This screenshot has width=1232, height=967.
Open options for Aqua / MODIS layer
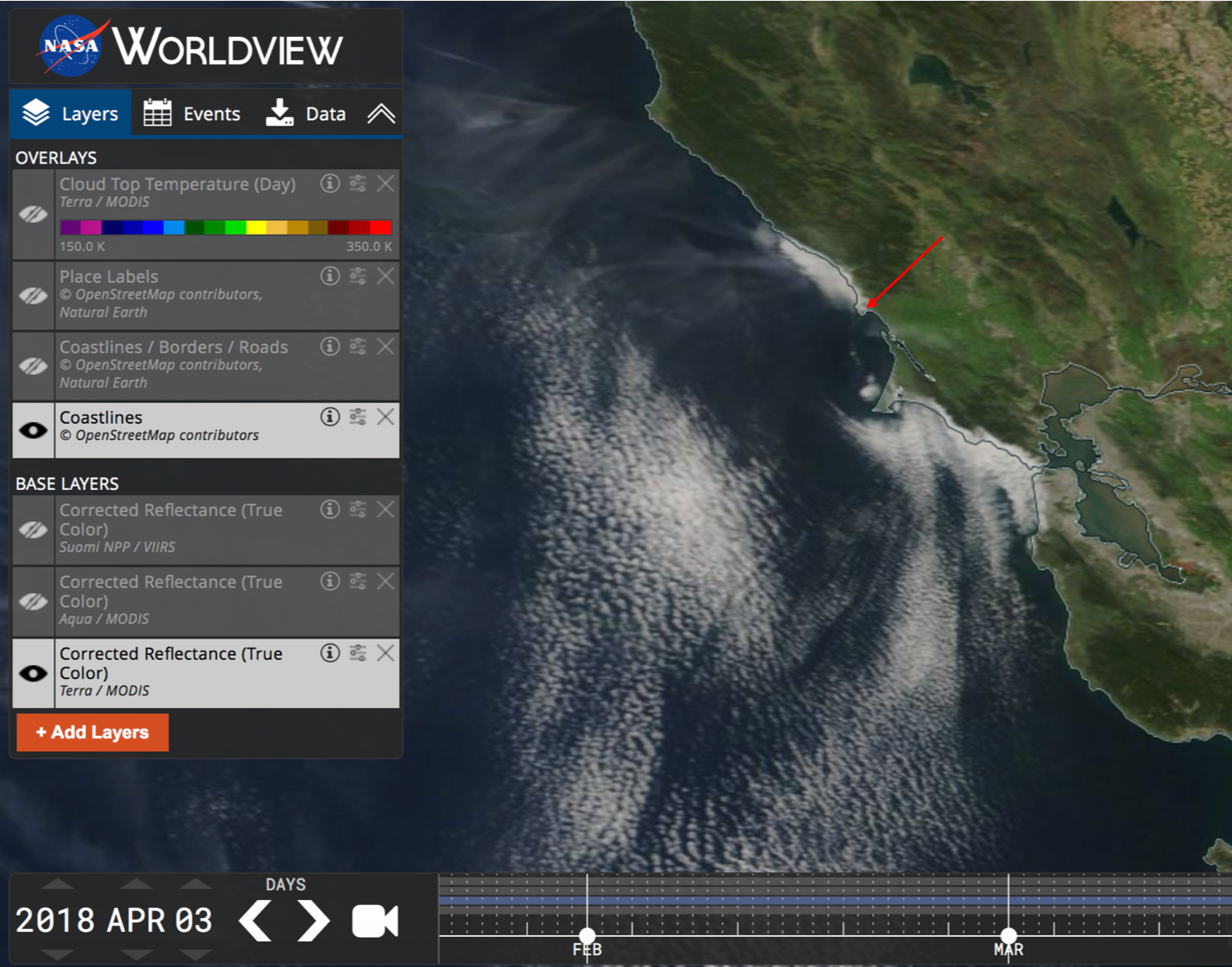click(358, 581)
